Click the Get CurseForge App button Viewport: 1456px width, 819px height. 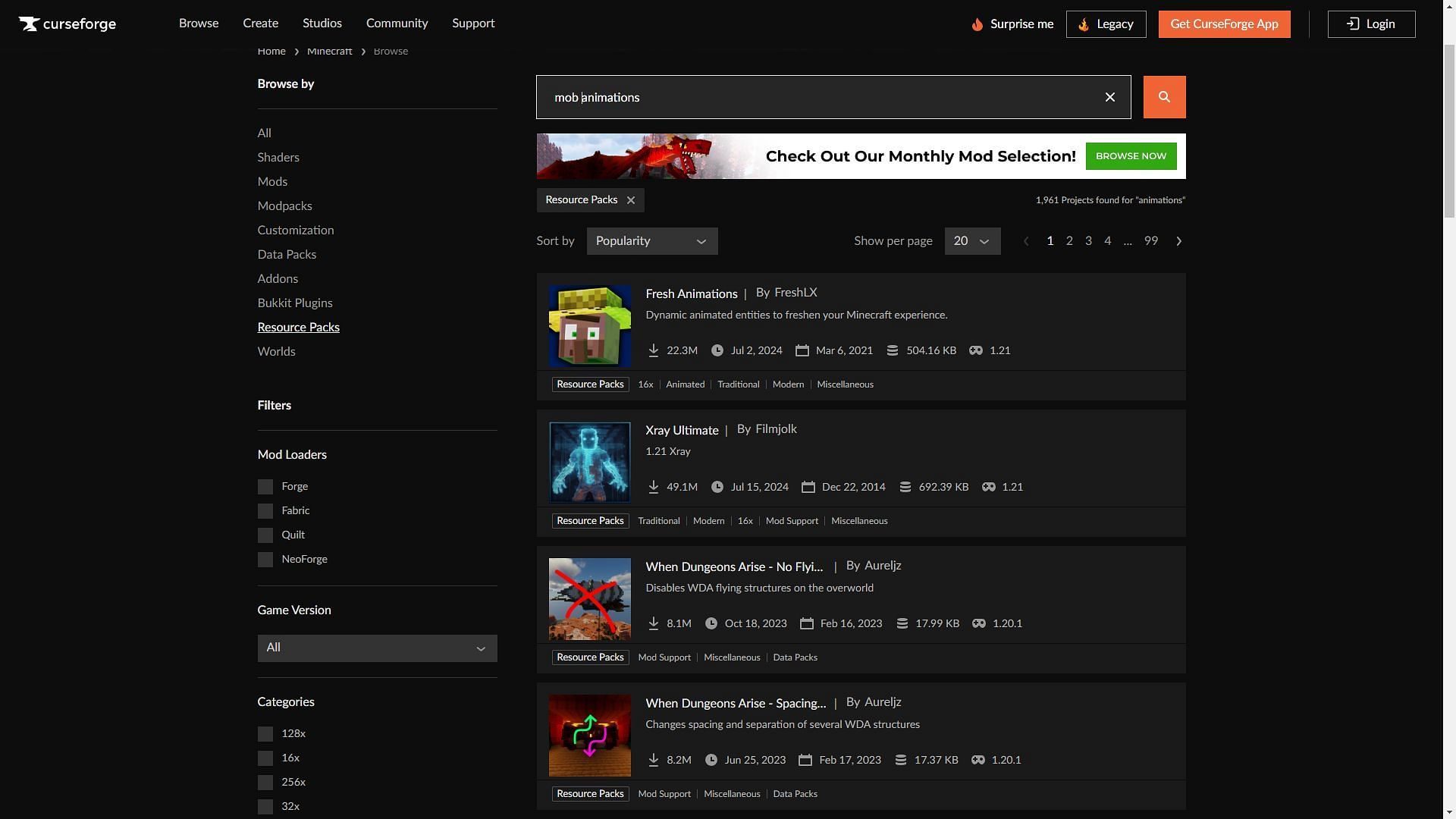pos(1224,24)
